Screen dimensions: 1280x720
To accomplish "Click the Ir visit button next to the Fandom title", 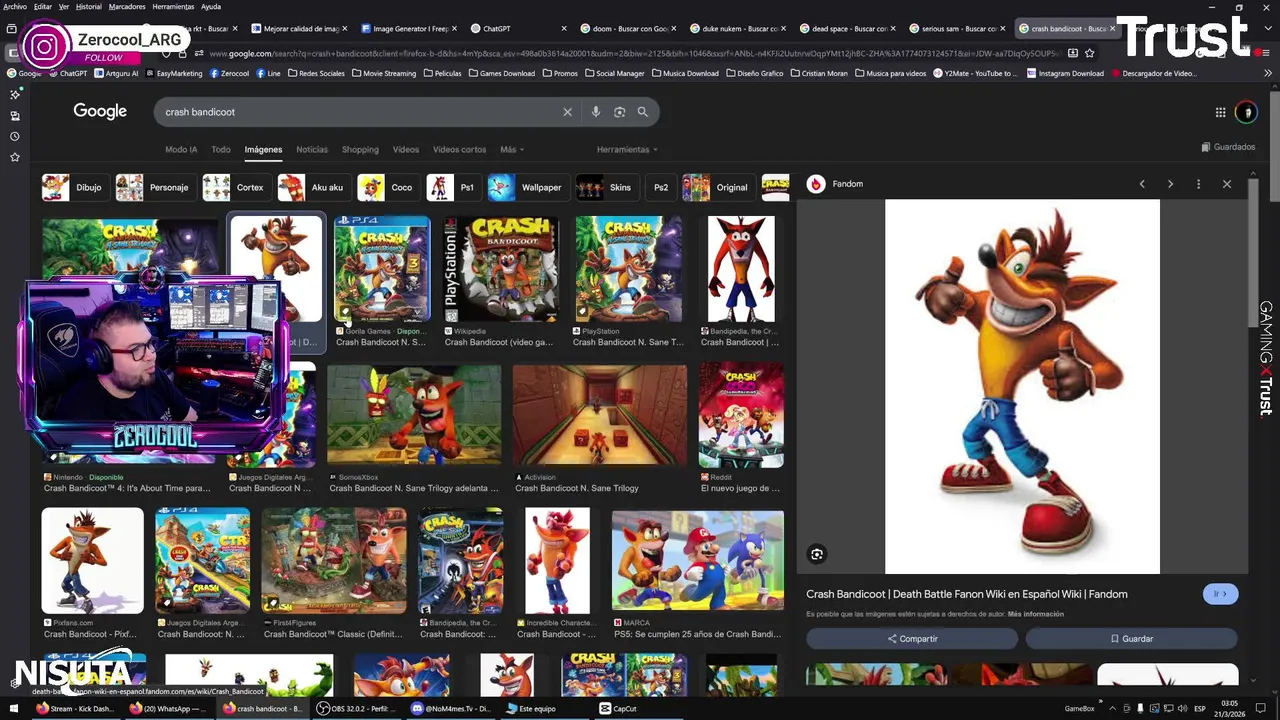I will point(1220,594).
